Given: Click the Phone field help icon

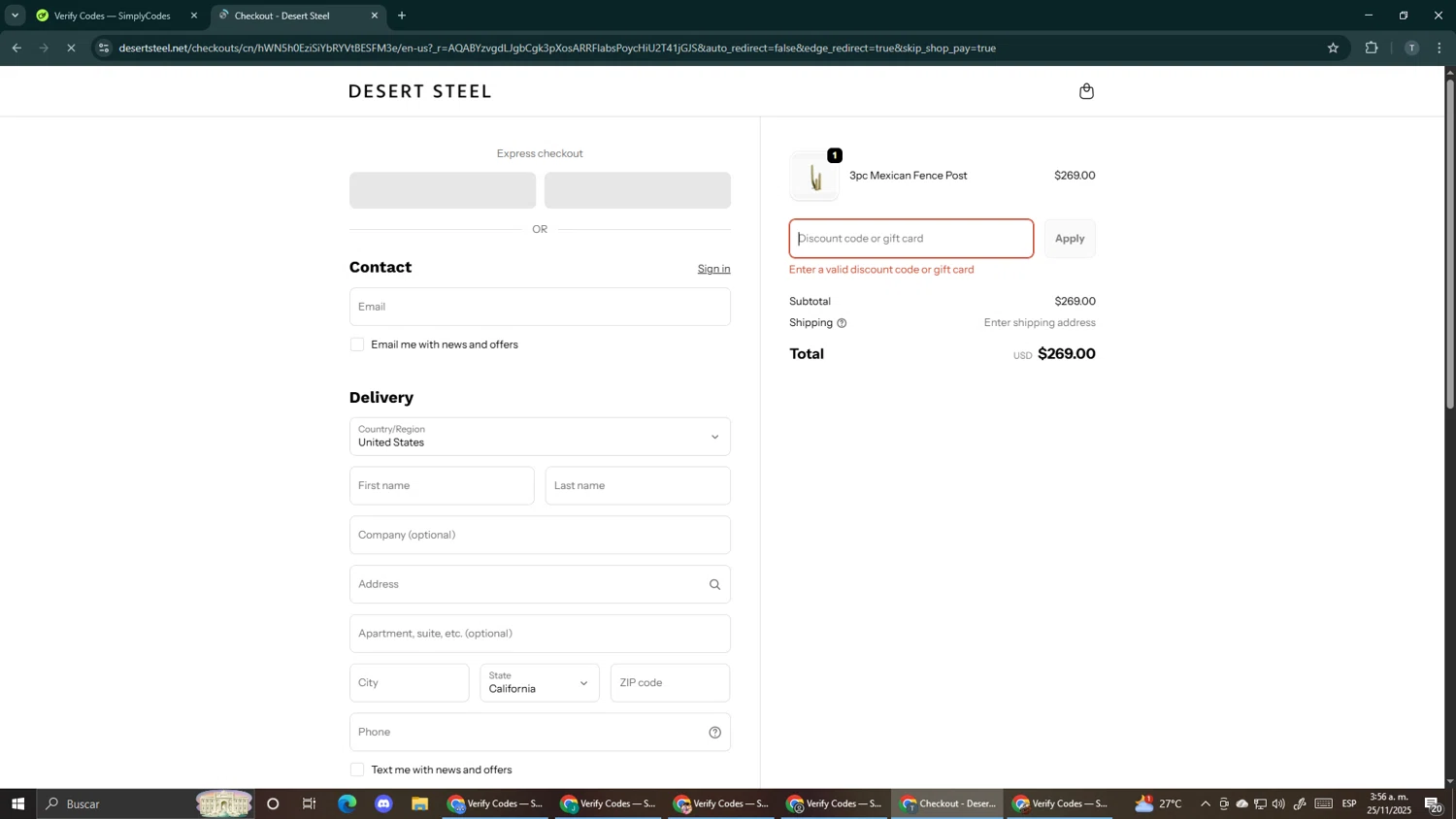Looking at the screenshot, I should point(714,733).
